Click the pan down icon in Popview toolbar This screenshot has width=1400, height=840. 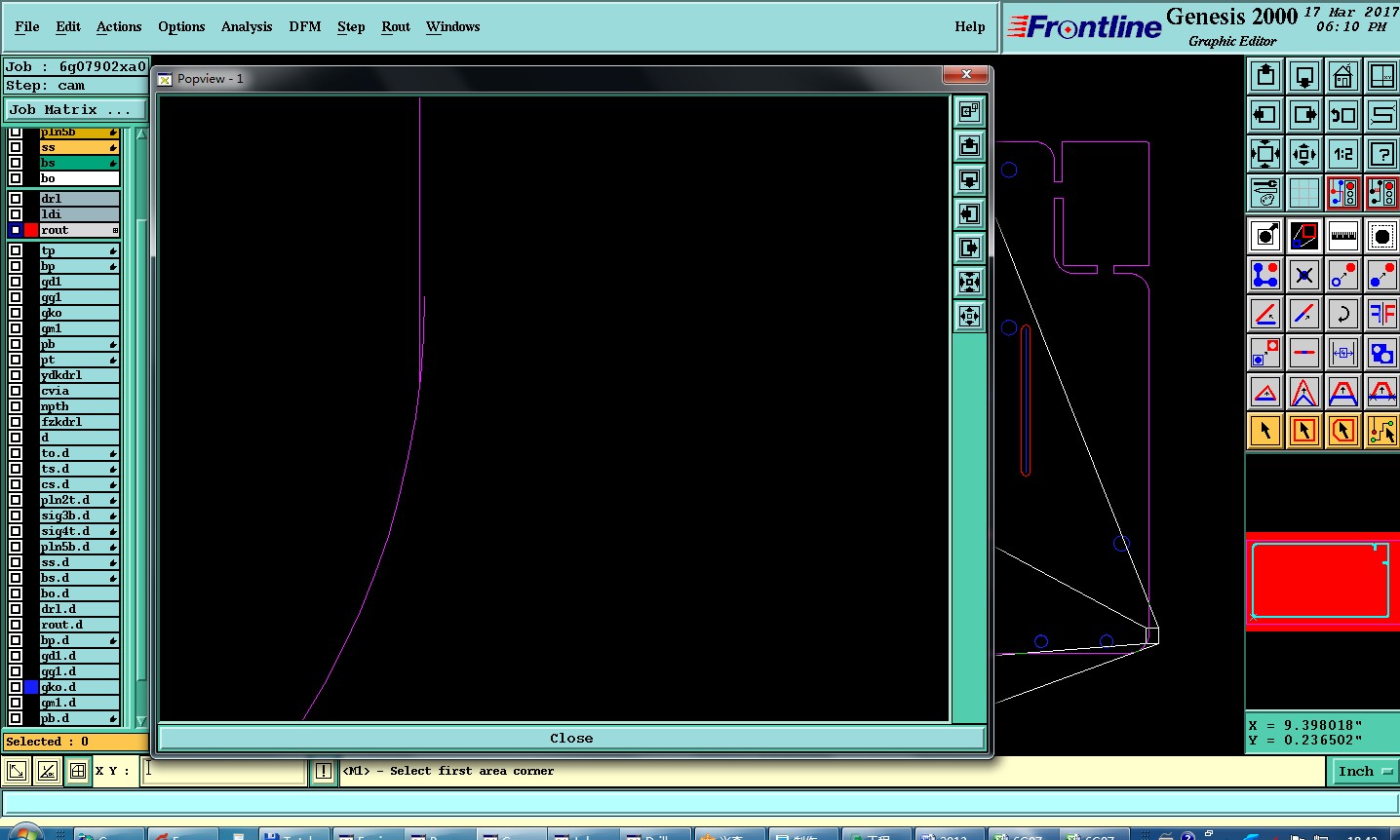click(969, 179)
